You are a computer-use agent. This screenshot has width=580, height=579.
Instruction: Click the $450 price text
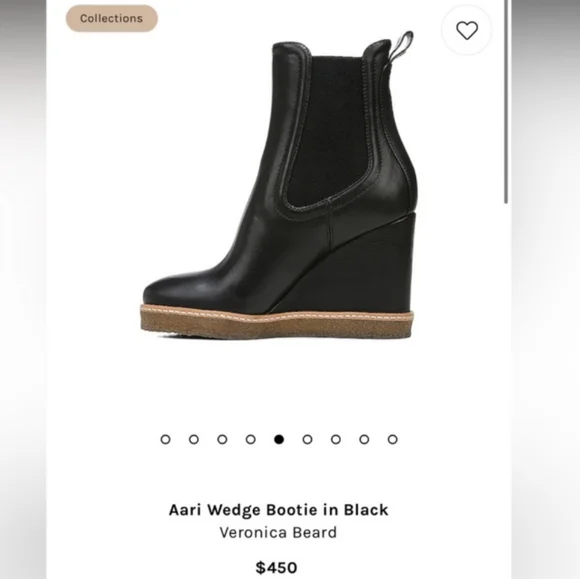pyautogui.click(x=276, y=568)
